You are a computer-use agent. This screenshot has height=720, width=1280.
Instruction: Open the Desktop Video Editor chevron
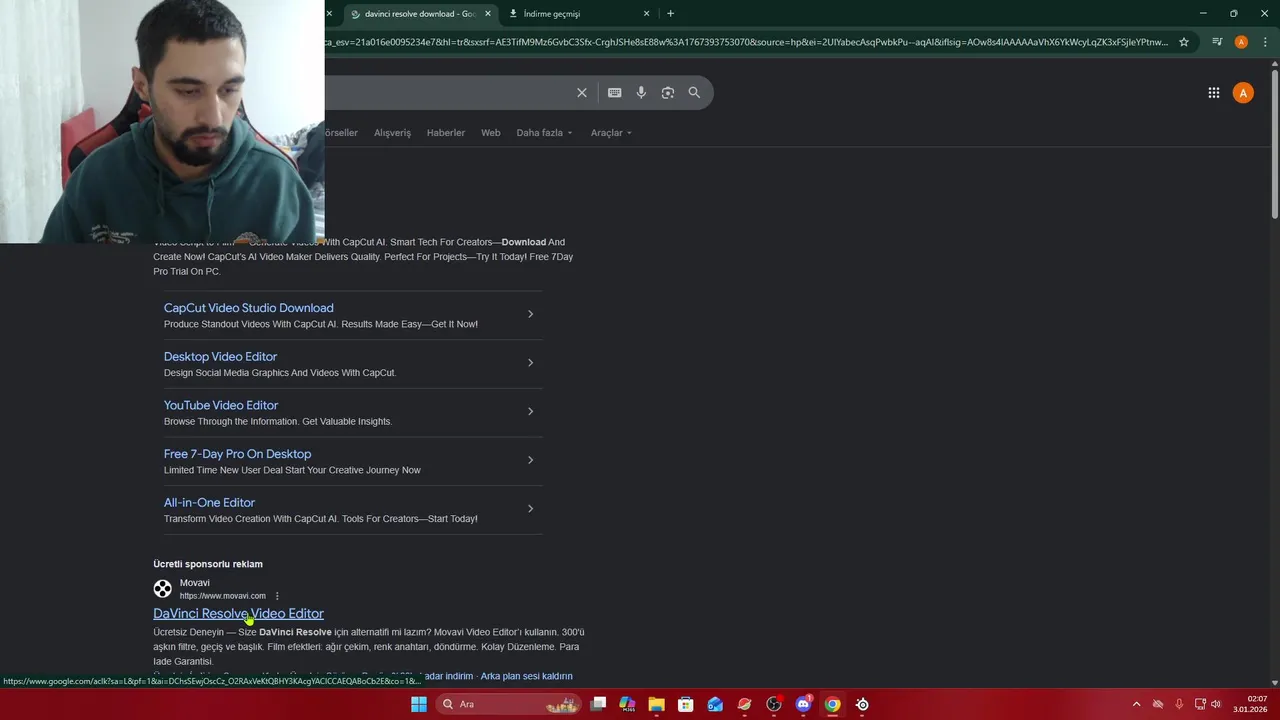[530, 363]
